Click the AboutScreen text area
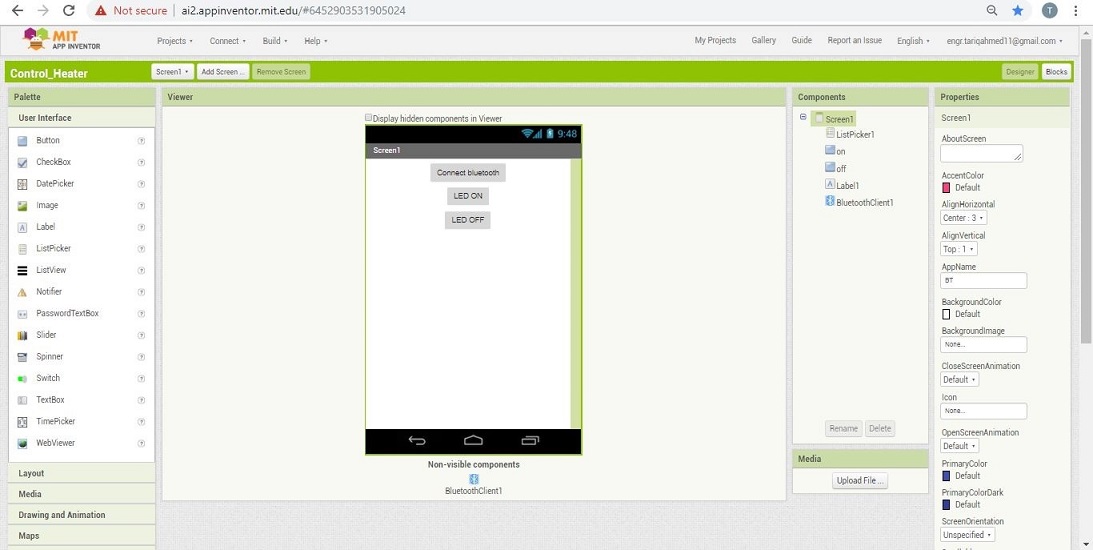 pos(981,153)
